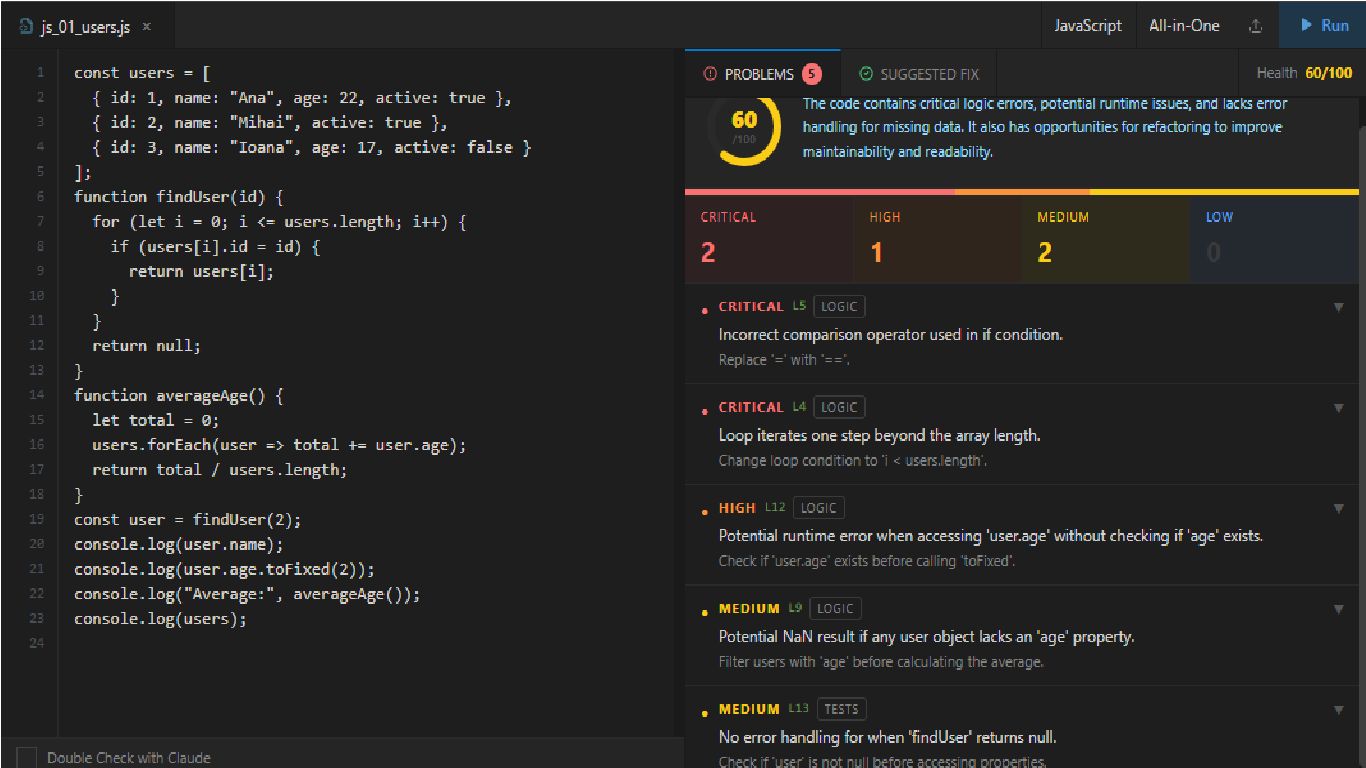Filter by HIGH severity card
This screenshot has height=768, width=1366.
937,239
